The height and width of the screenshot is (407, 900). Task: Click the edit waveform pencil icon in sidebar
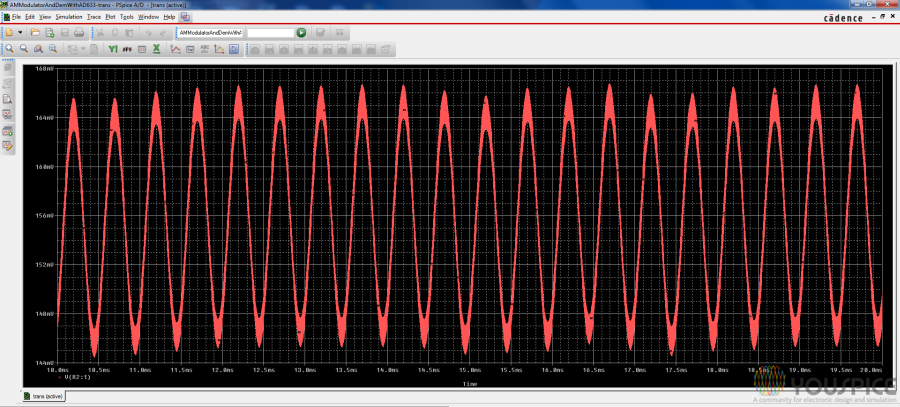tap(8, 146)
